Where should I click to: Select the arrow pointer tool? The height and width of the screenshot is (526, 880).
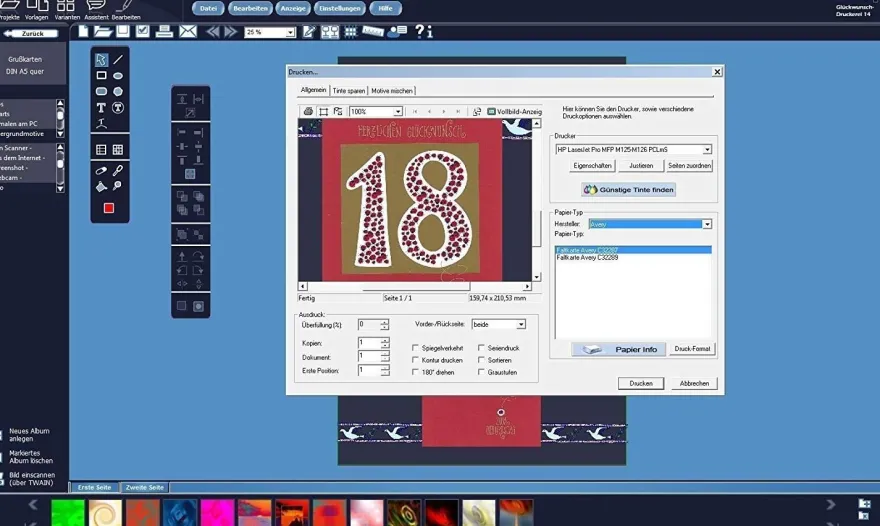101,60
